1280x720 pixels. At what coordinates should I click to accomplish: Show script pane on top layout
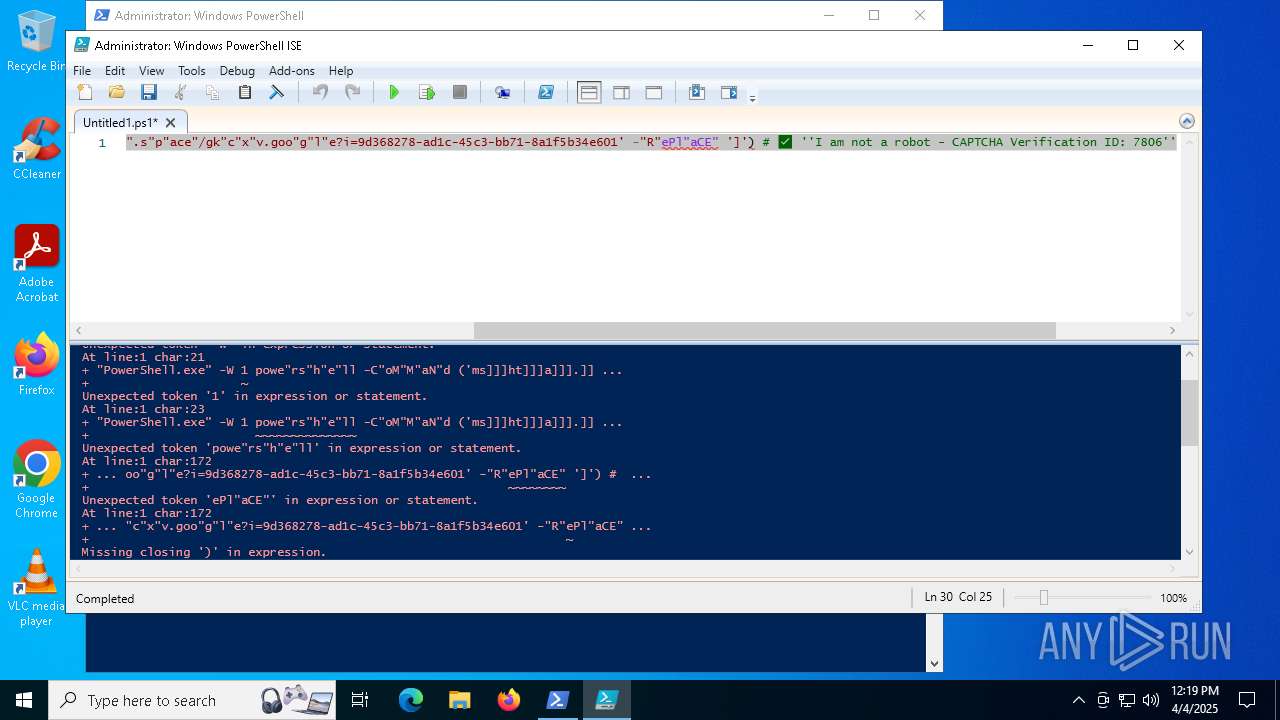pyautogui.click(x=589, y=92)
